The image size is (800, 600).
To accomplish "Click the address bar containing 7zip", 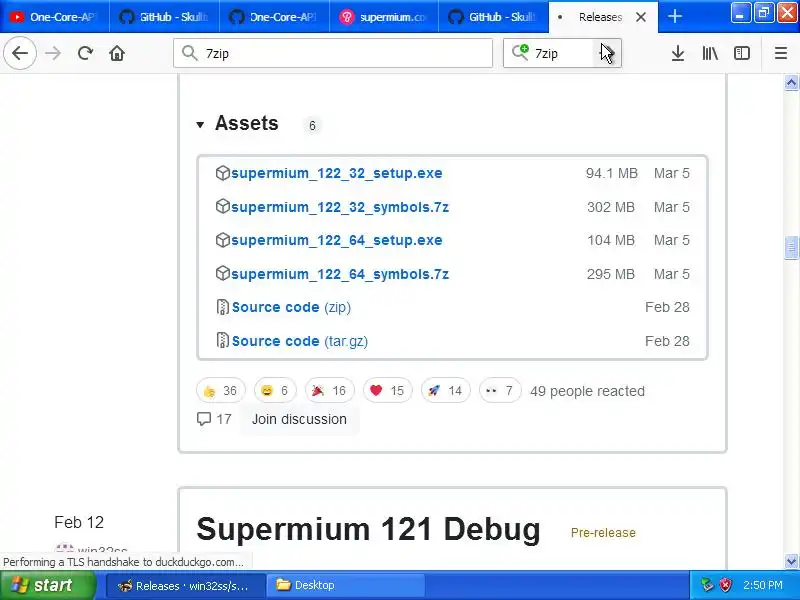I will tap(333, 53).
